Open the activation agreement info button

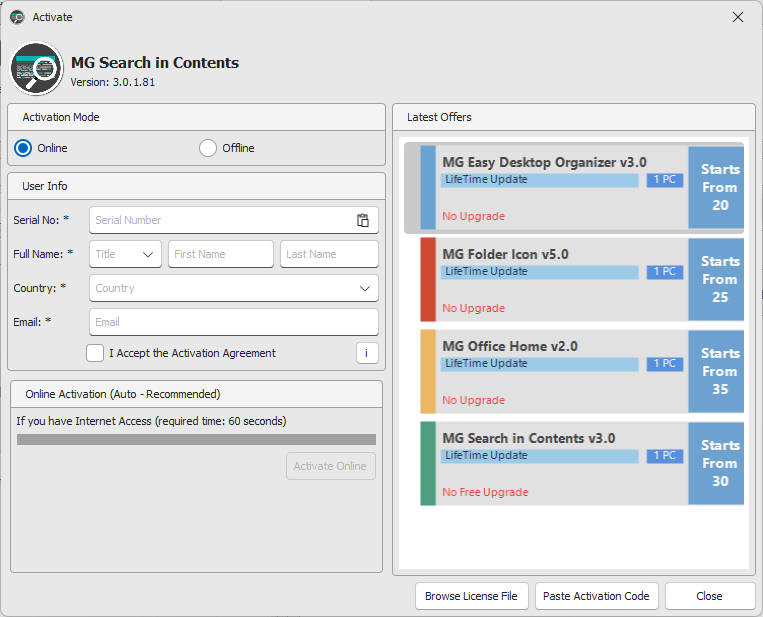coord(367,353)
